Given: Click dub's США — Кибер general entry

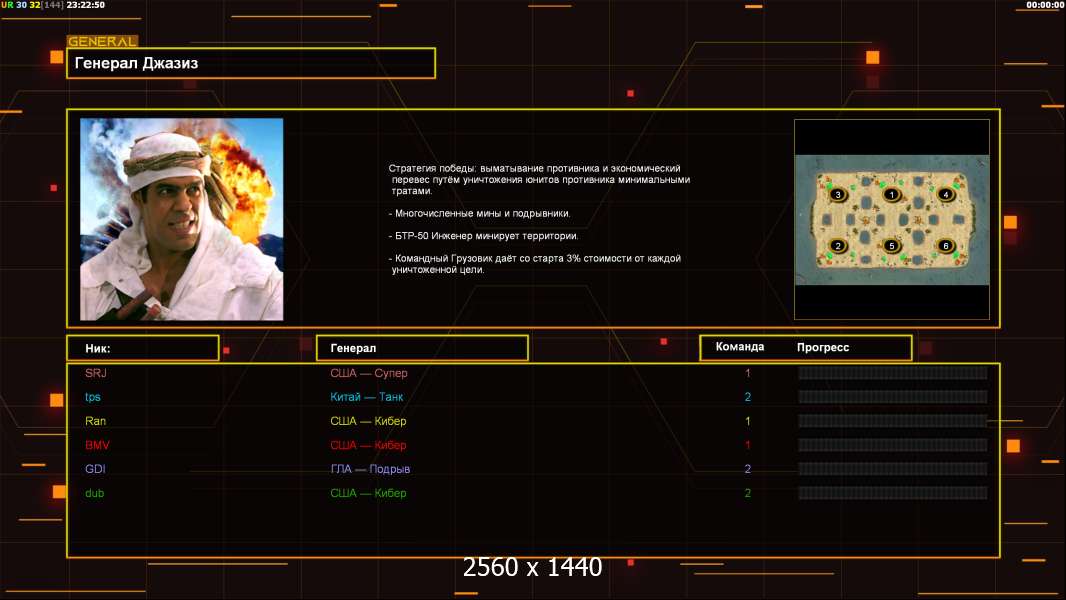Looking at the screenshot, I should (x=368, y=493).
